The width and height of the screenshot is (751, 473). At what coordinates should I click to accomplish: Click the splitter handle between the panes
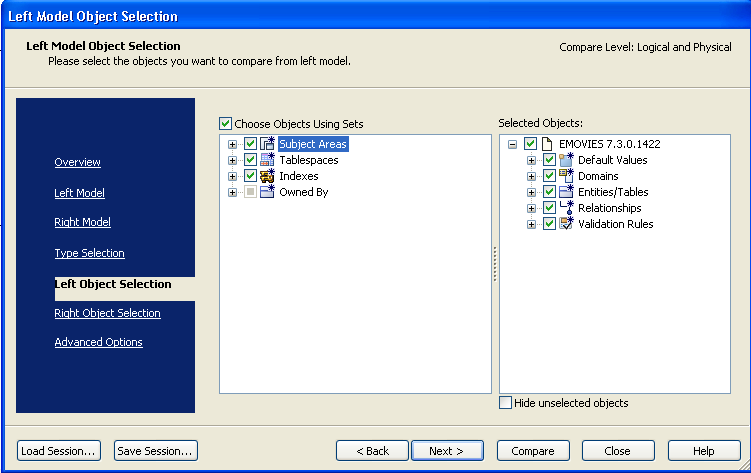click(x=494, y=265)
